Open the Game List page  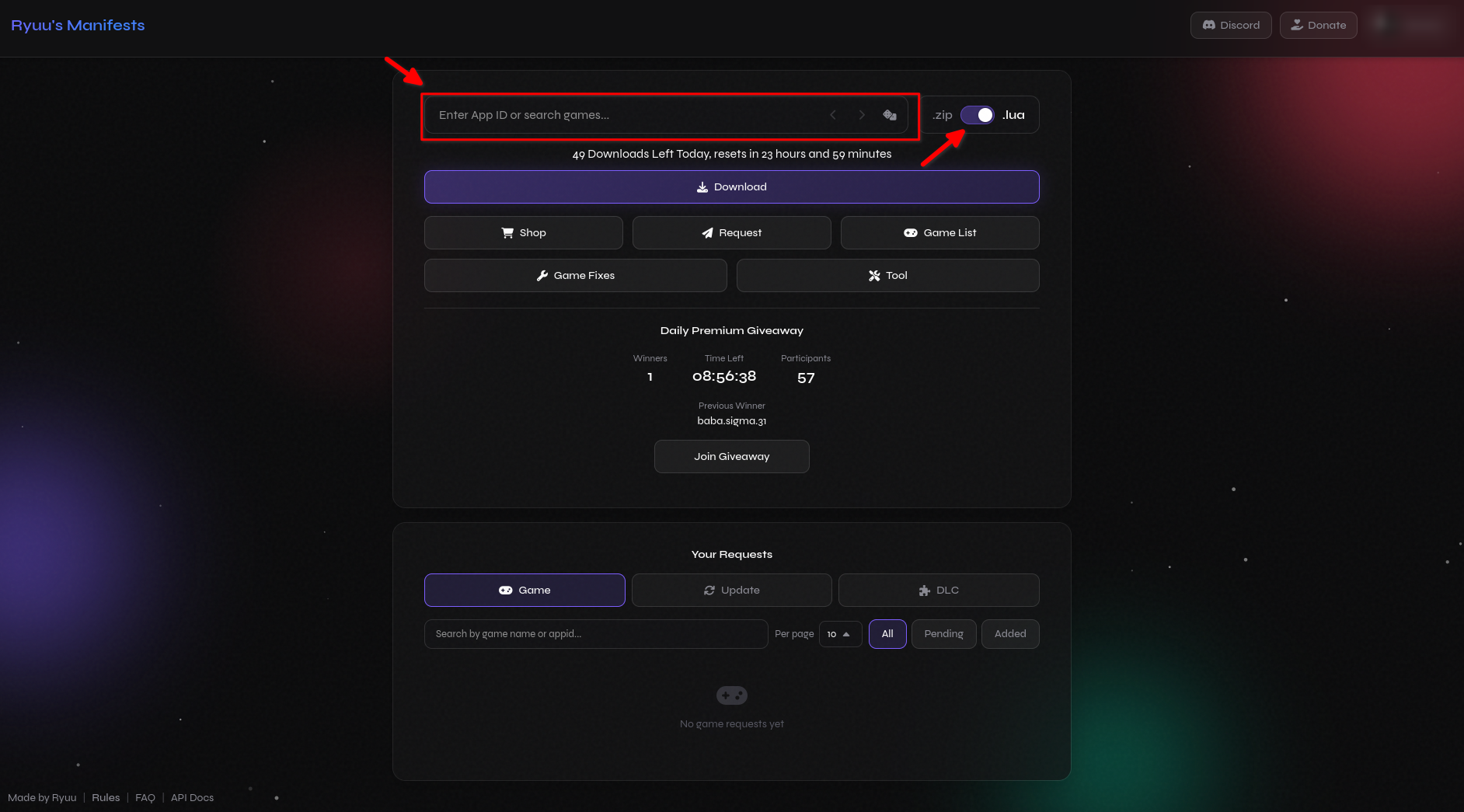tap(940, 233)
